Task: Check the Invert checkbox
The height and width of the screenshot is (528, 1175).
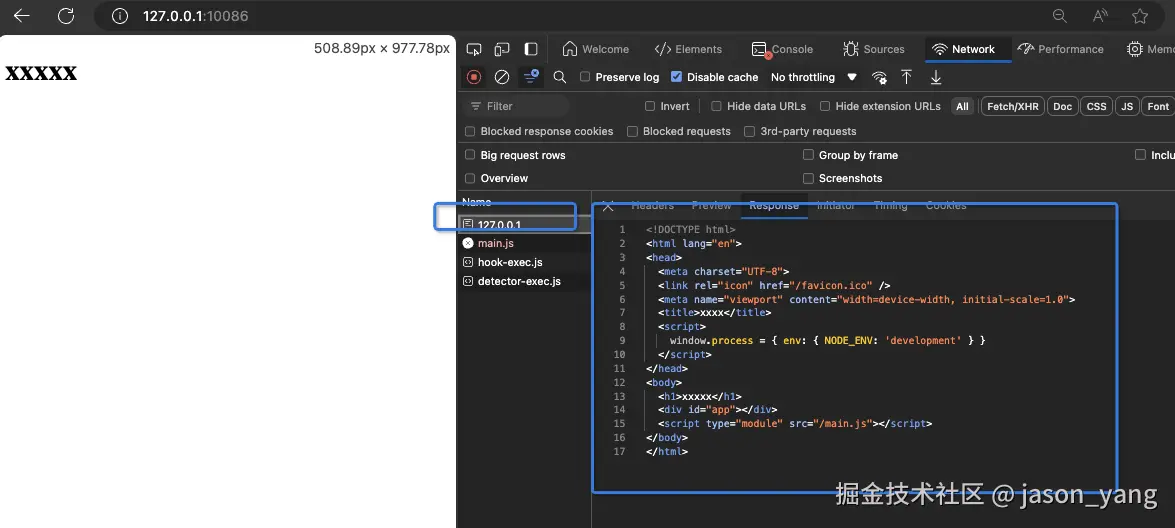Action: click(x=650, y=106)
